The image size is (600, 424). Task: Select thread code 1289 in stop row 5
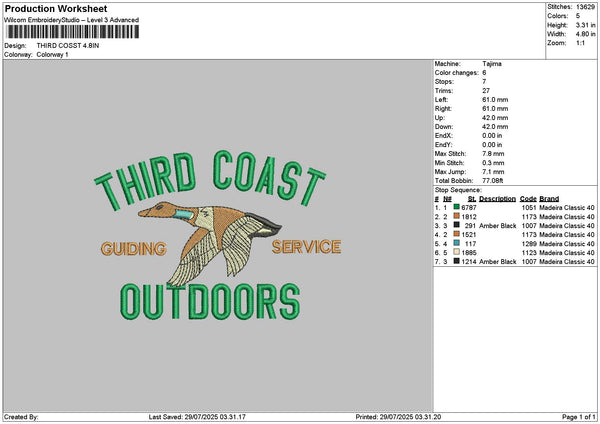click(528, 243)
